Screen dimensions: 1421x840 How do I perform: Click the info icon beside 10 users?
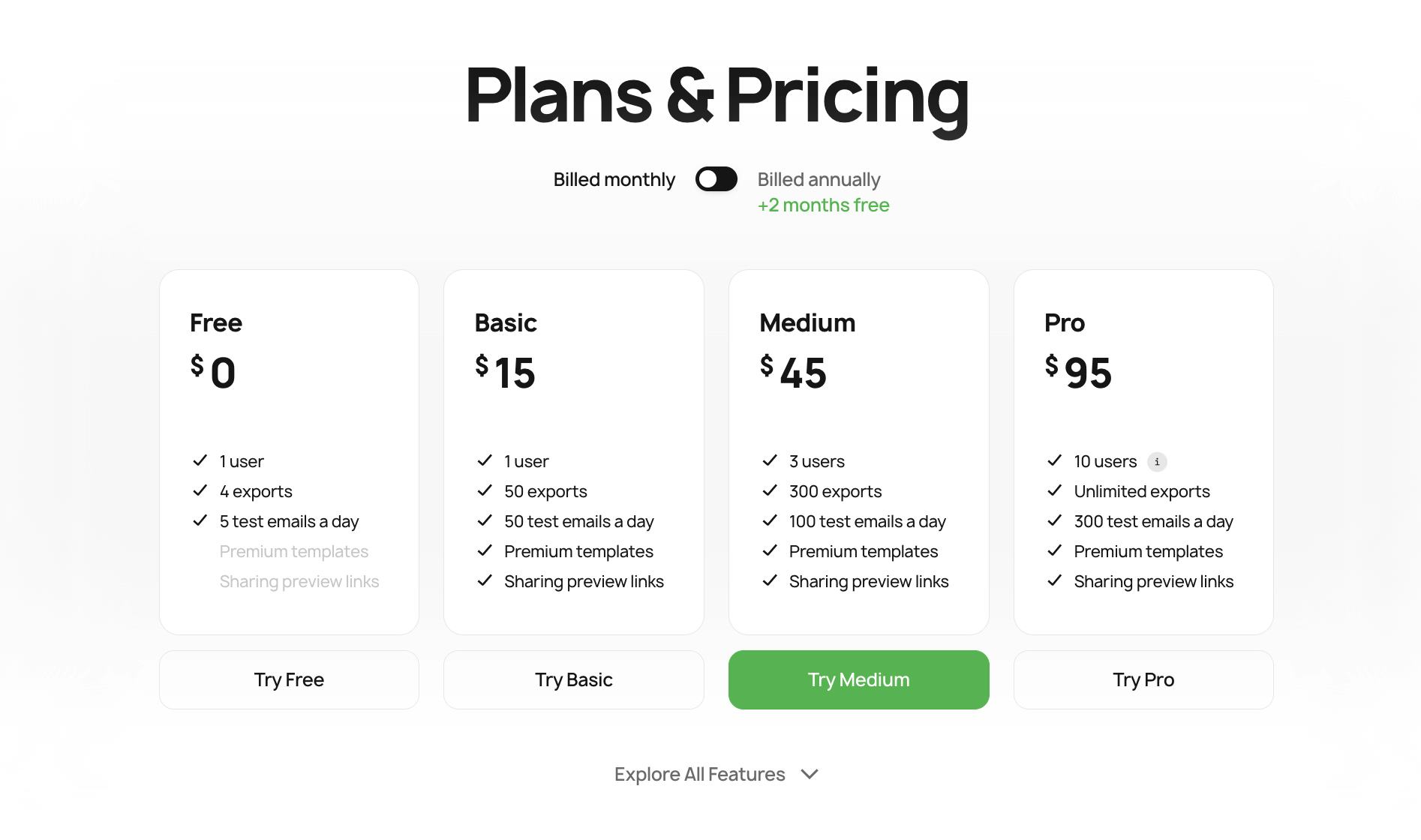pyautogui.click(x=1157, y=461)
